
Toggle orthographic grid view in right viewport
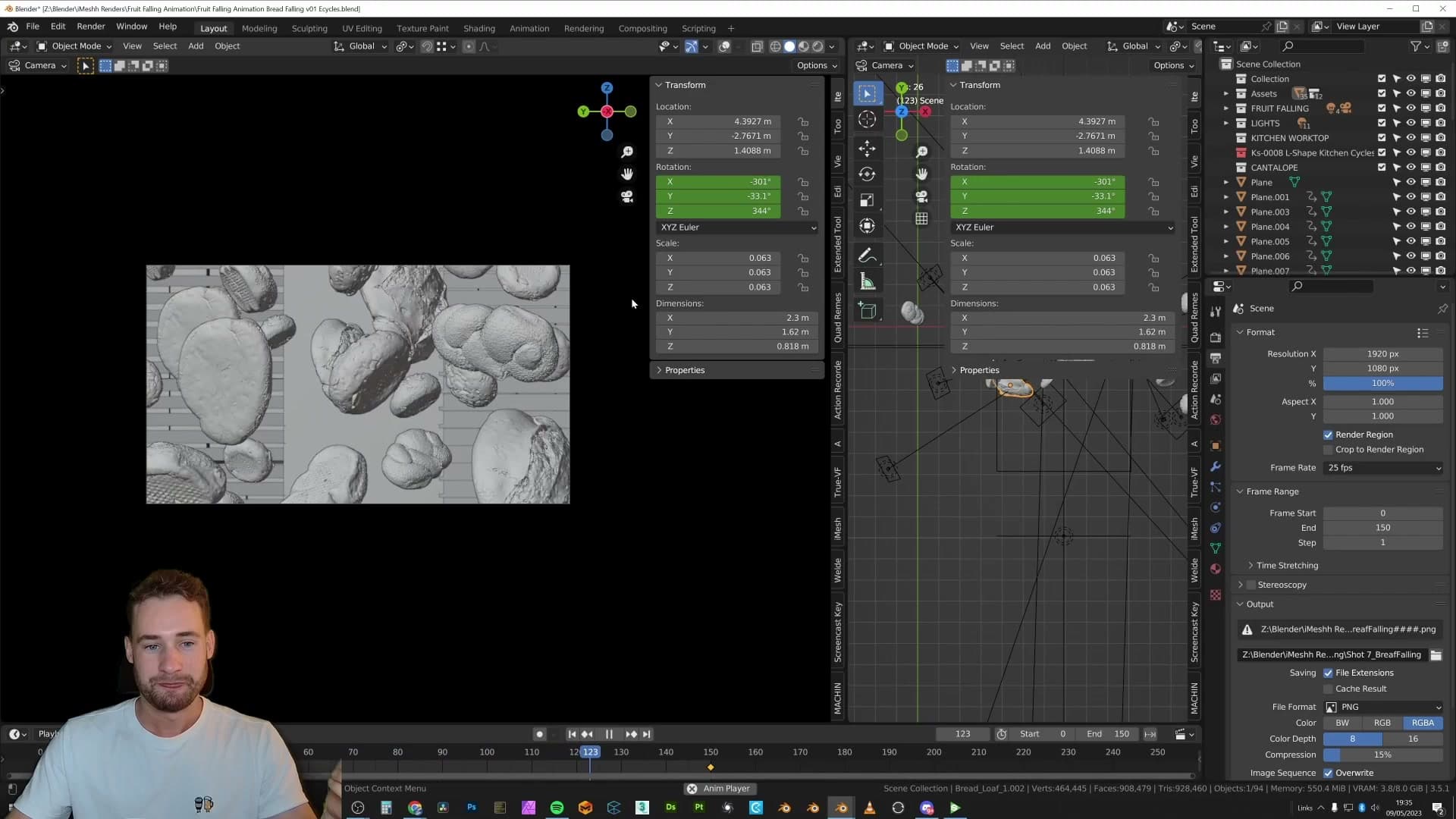click(921, 218)
